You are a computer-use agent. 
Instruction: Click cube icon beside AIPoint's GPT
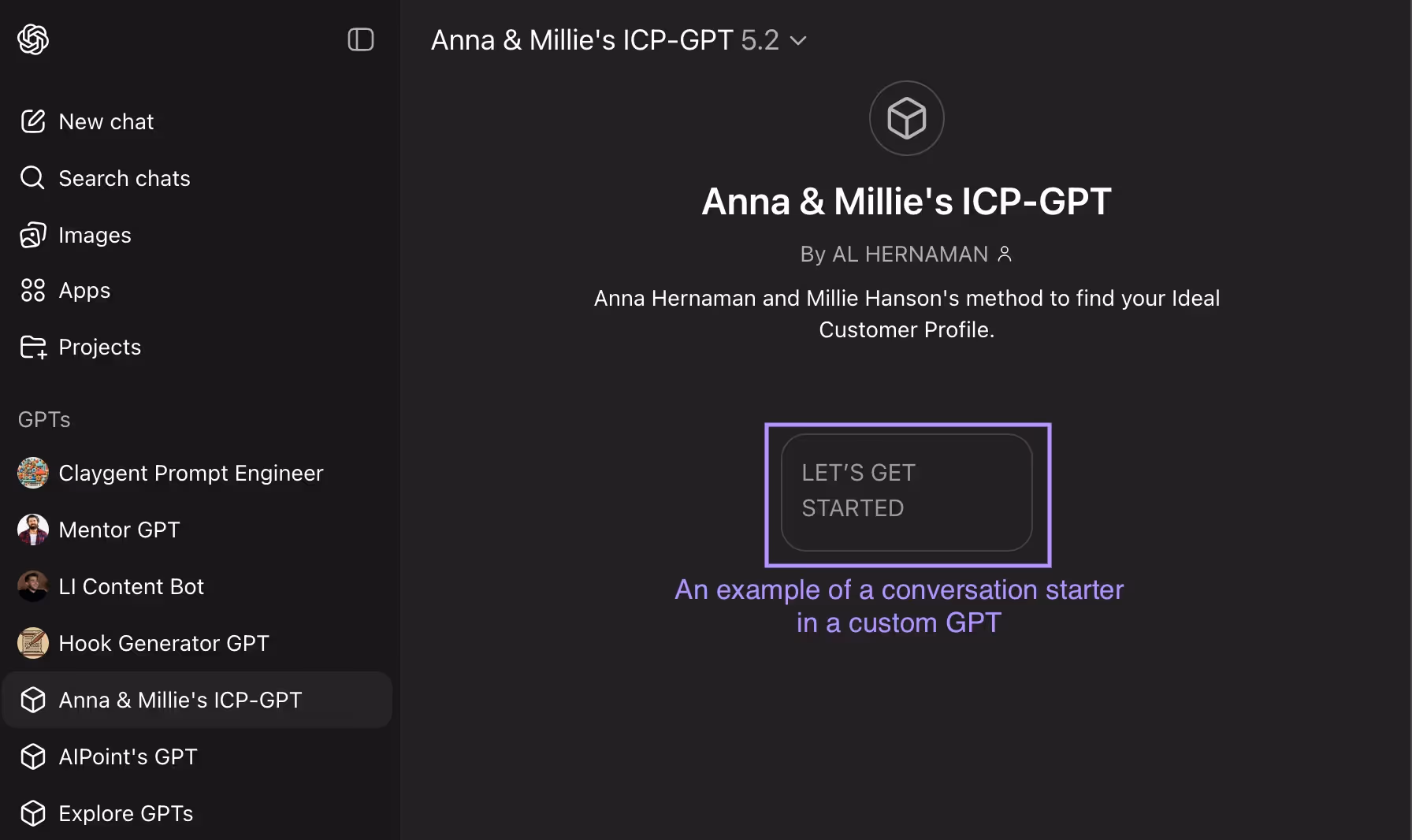tap(33, 756)
